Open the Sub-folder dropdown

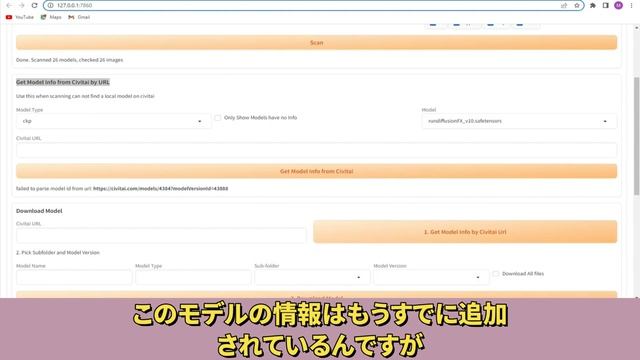(x=312, y=277)
